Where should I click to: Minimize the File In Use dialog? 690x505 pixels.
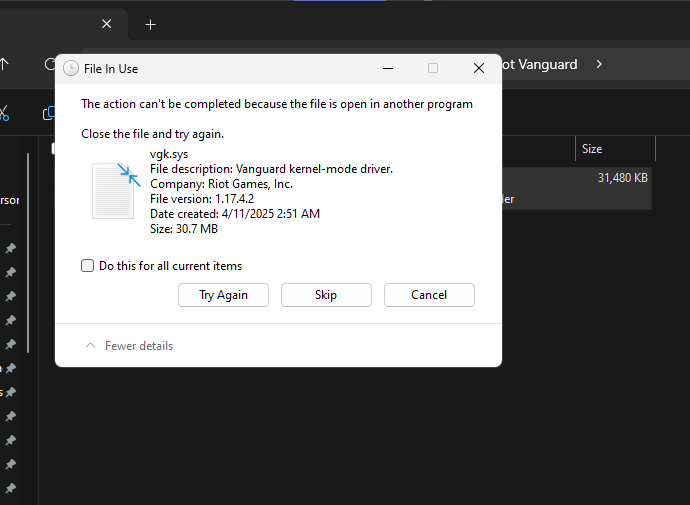[x=388, y=68]
